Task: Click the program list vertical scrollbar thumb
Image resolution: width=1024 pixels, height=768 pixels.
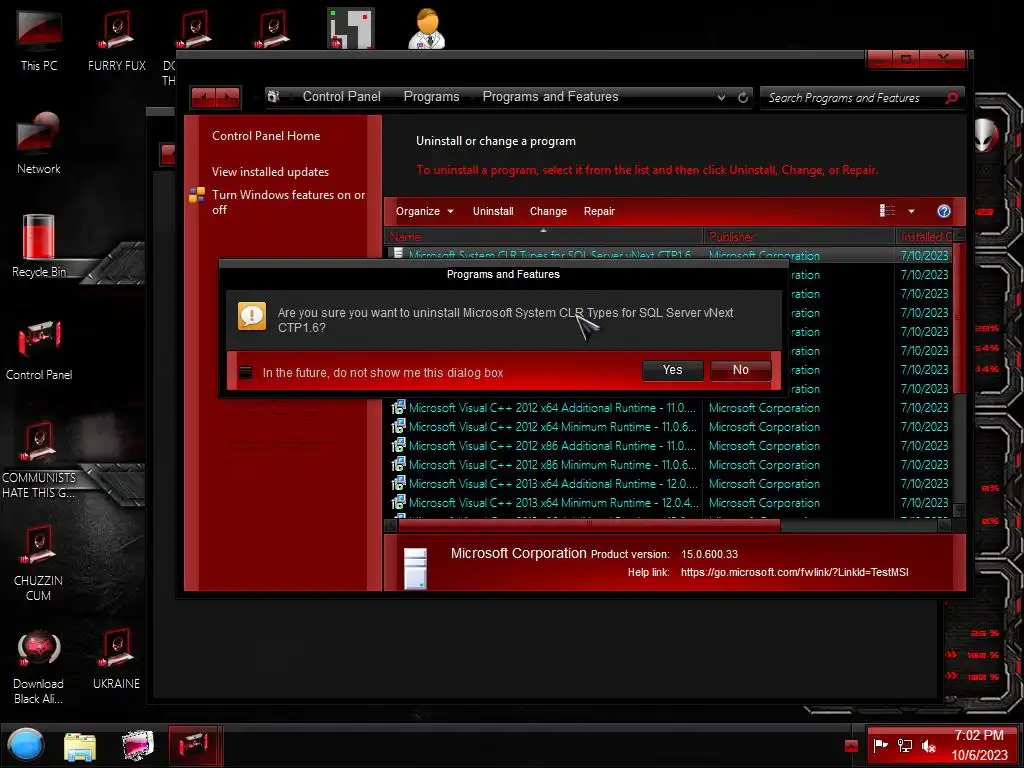Action: [959, 318]
